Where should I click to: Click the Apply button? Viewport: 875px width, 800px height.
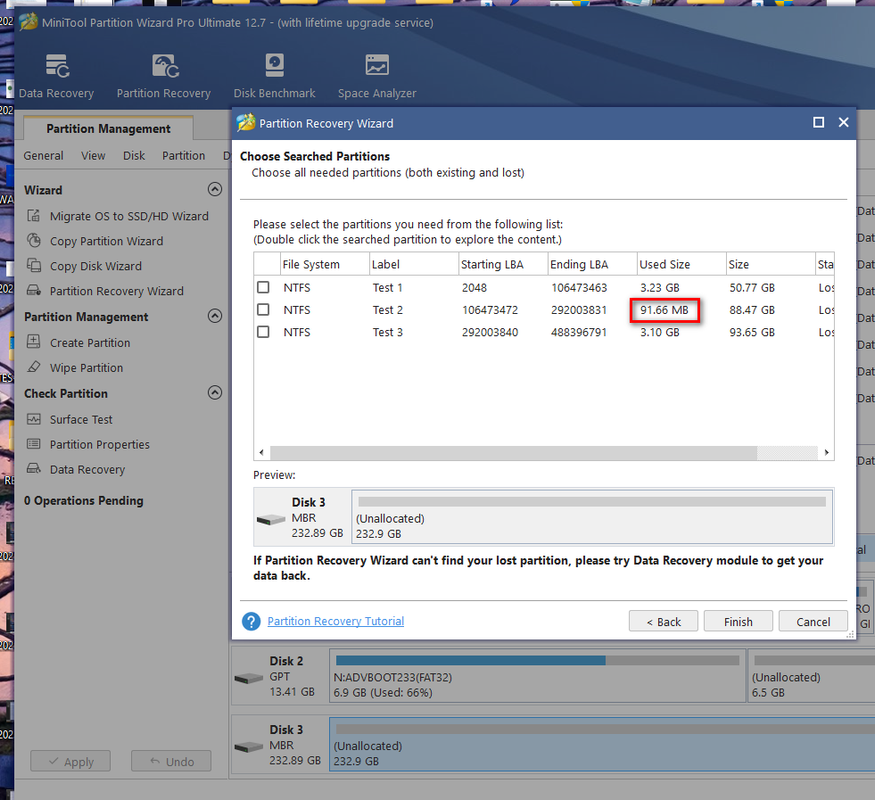pyautogui.click(x=70, y=761)
